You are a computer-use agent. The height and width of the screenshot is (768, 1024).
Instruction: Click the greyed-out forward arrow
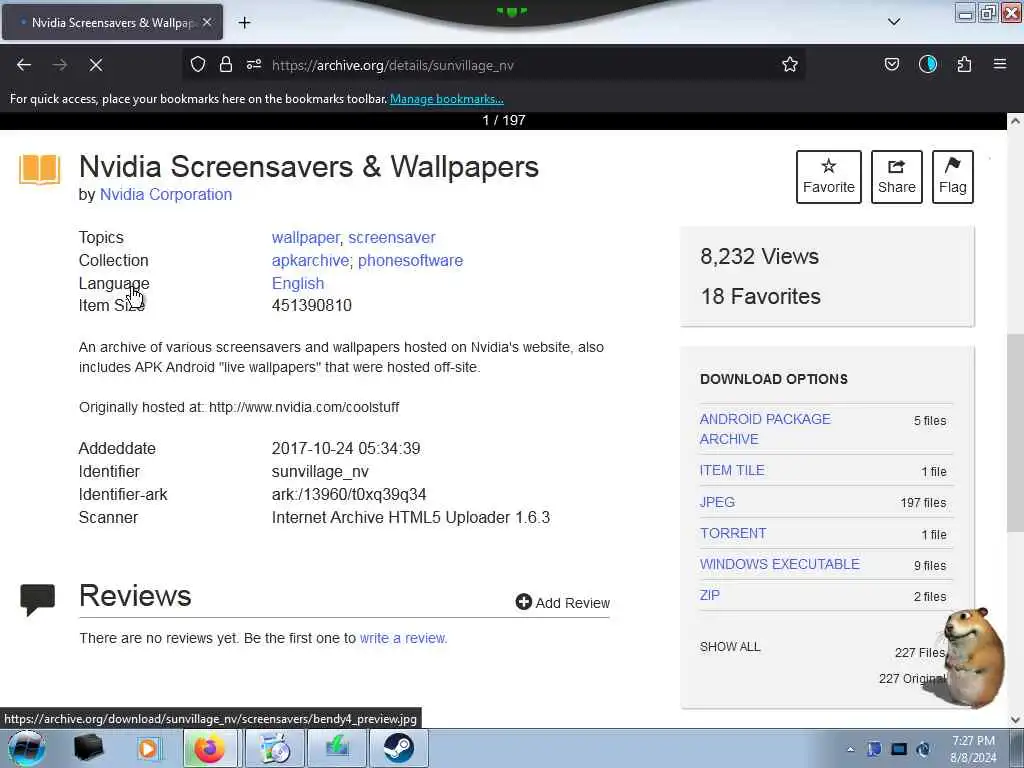pos(60,65)
